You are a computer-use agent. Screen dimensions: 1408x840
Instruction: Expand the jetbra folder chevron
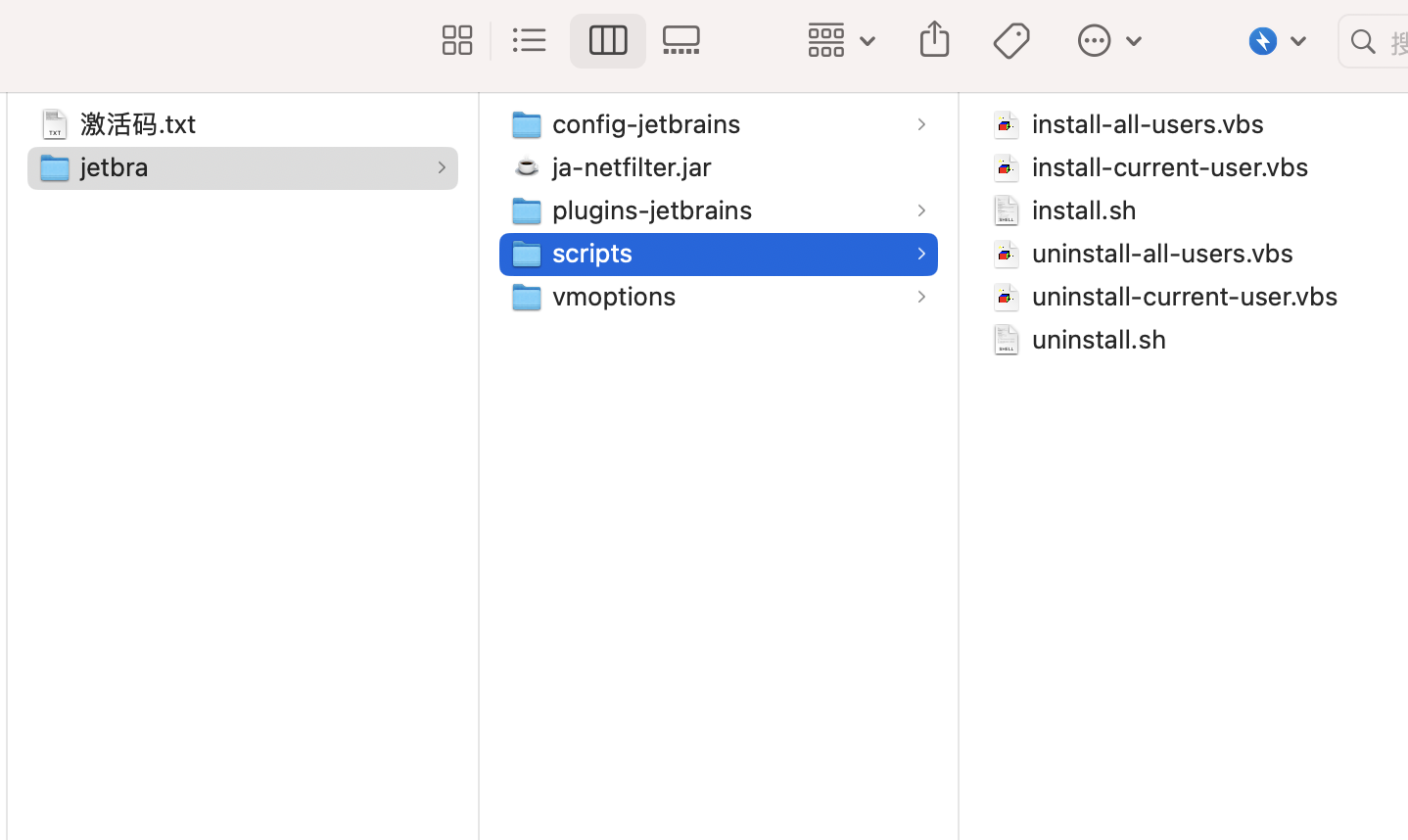tap(442, 167)
